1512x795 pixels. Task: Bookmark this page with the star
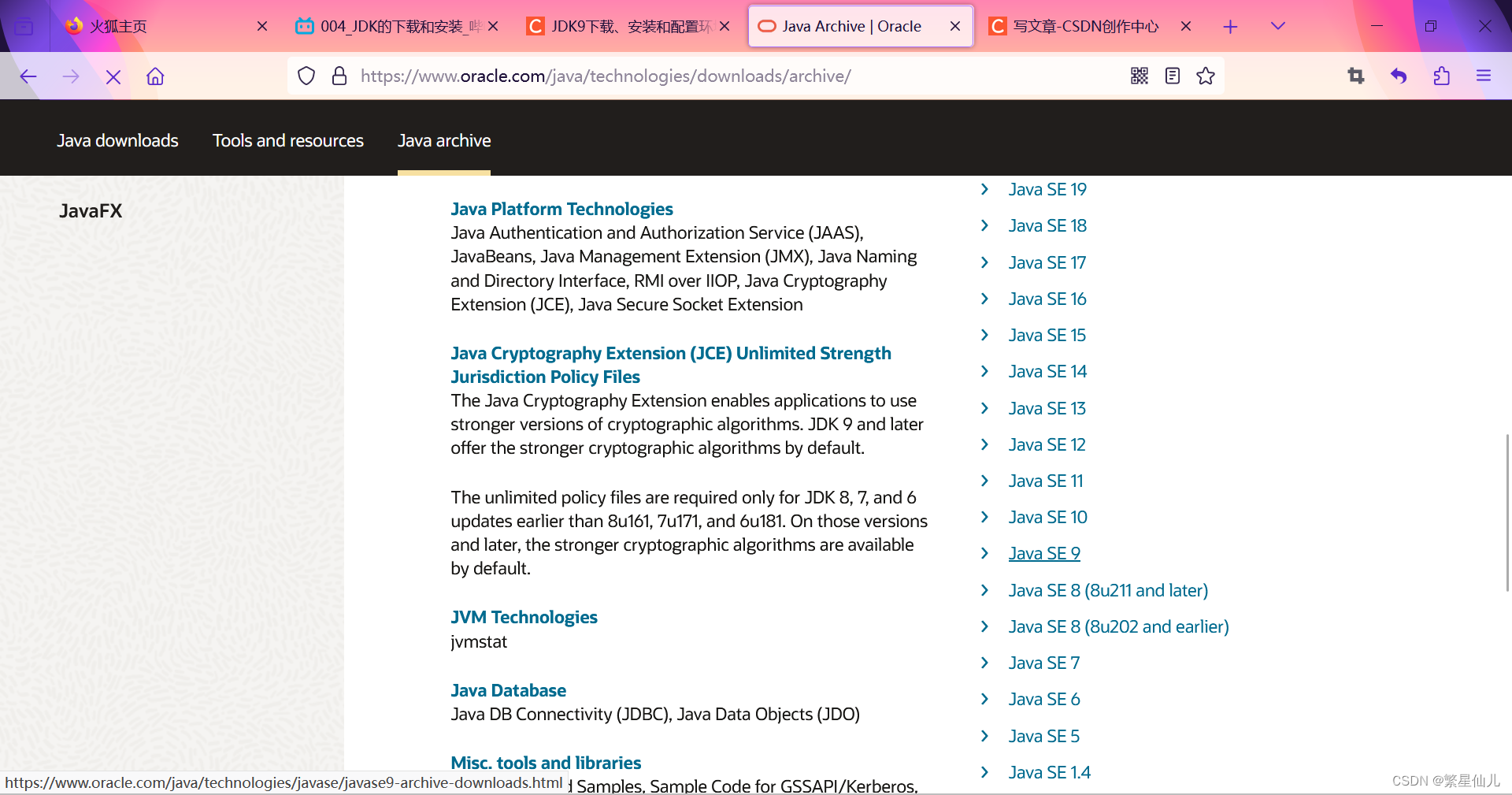(1206, 76)
